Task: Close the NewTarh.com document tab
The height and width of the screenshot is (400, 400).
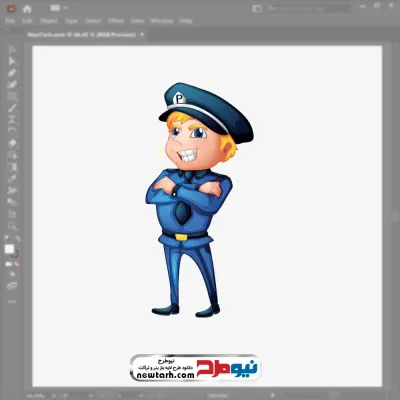Action: point(142,34)
